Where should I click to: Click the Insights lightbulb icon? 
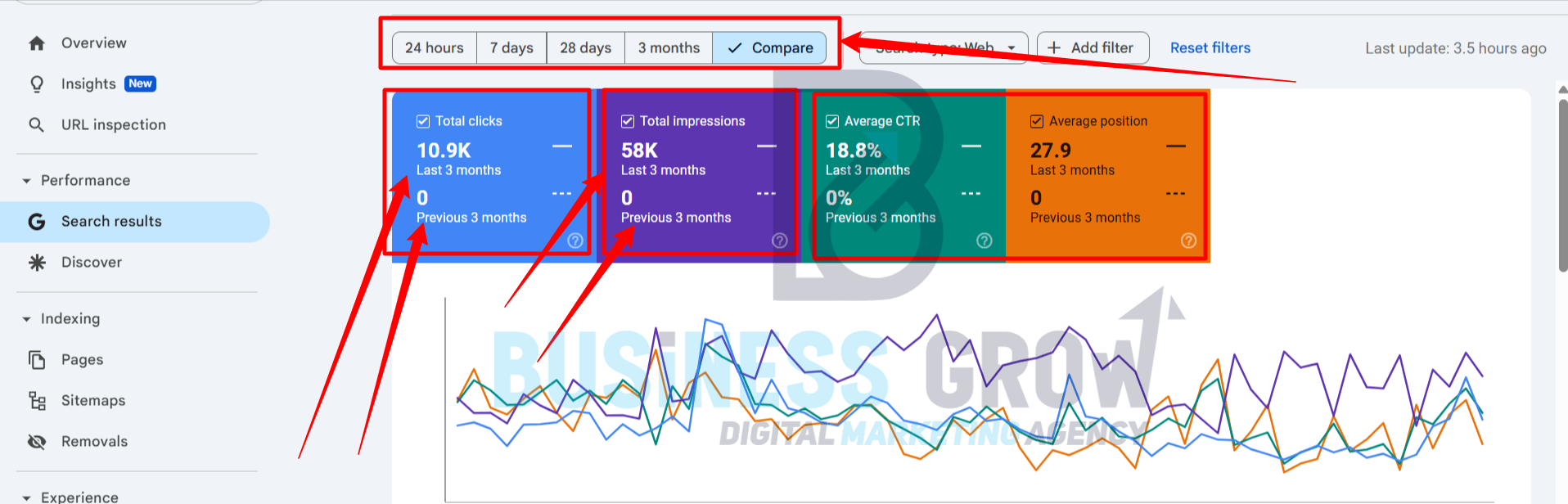(37, 84)
